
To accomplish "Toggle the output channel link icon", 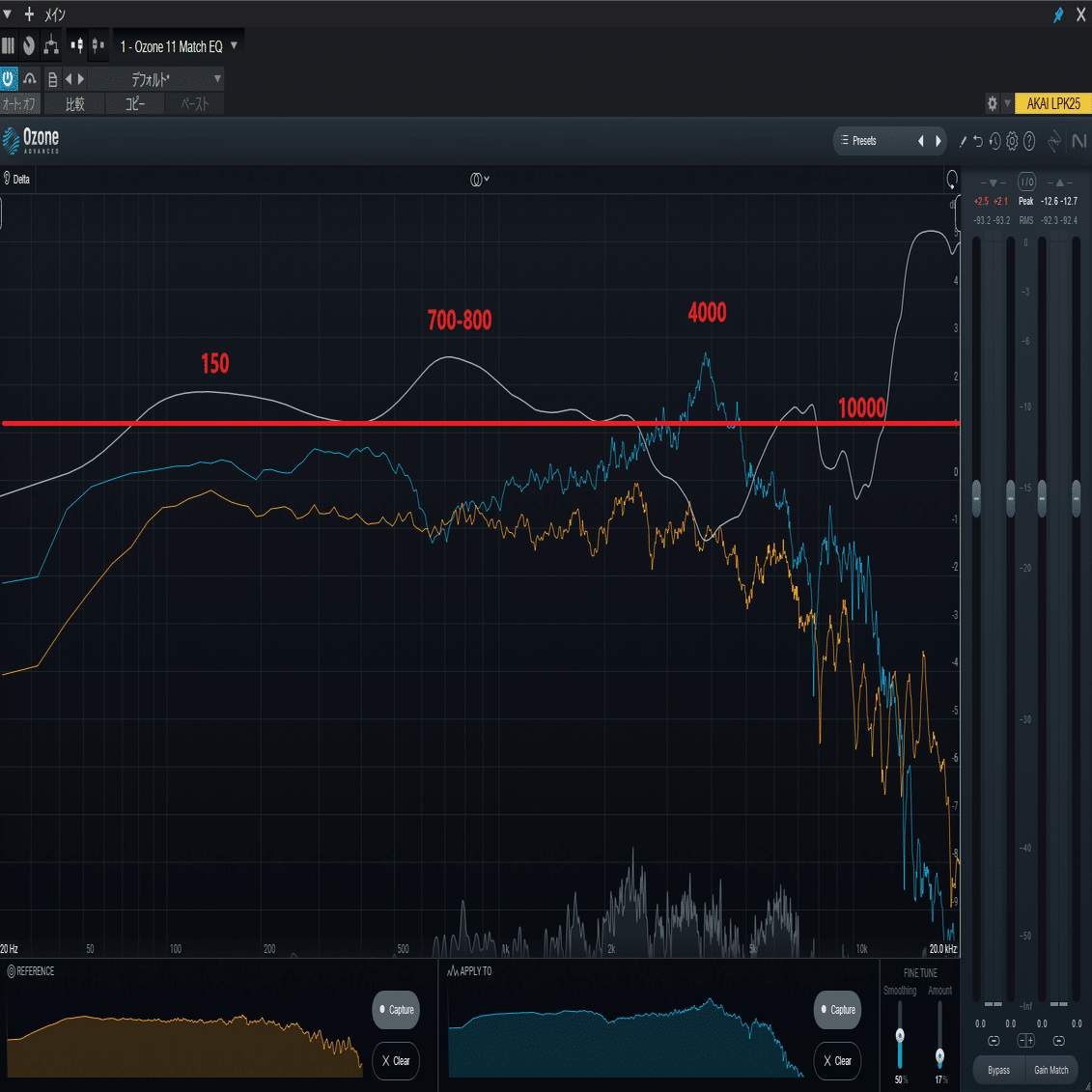I will 1059,1041.
